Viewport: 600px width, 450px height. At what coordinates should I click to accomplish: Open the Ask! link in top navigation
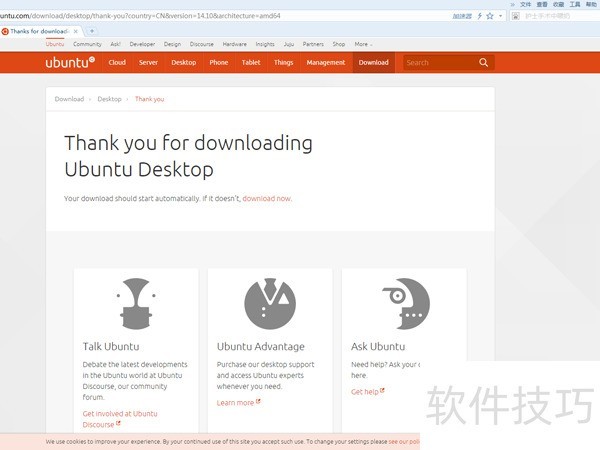[x=116, y=44]
